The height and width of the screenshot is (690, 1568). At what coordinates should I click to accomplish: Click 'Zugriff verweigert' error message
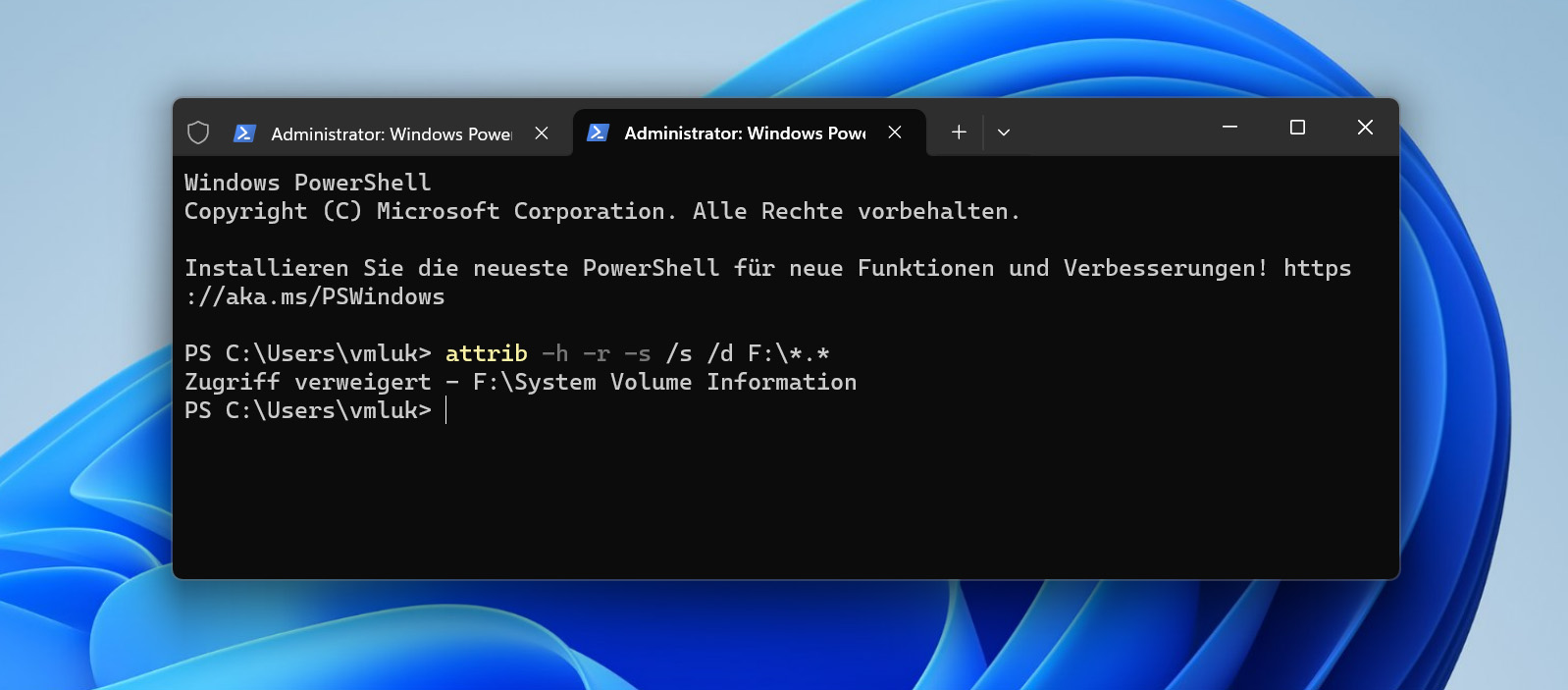coord(307,382)
